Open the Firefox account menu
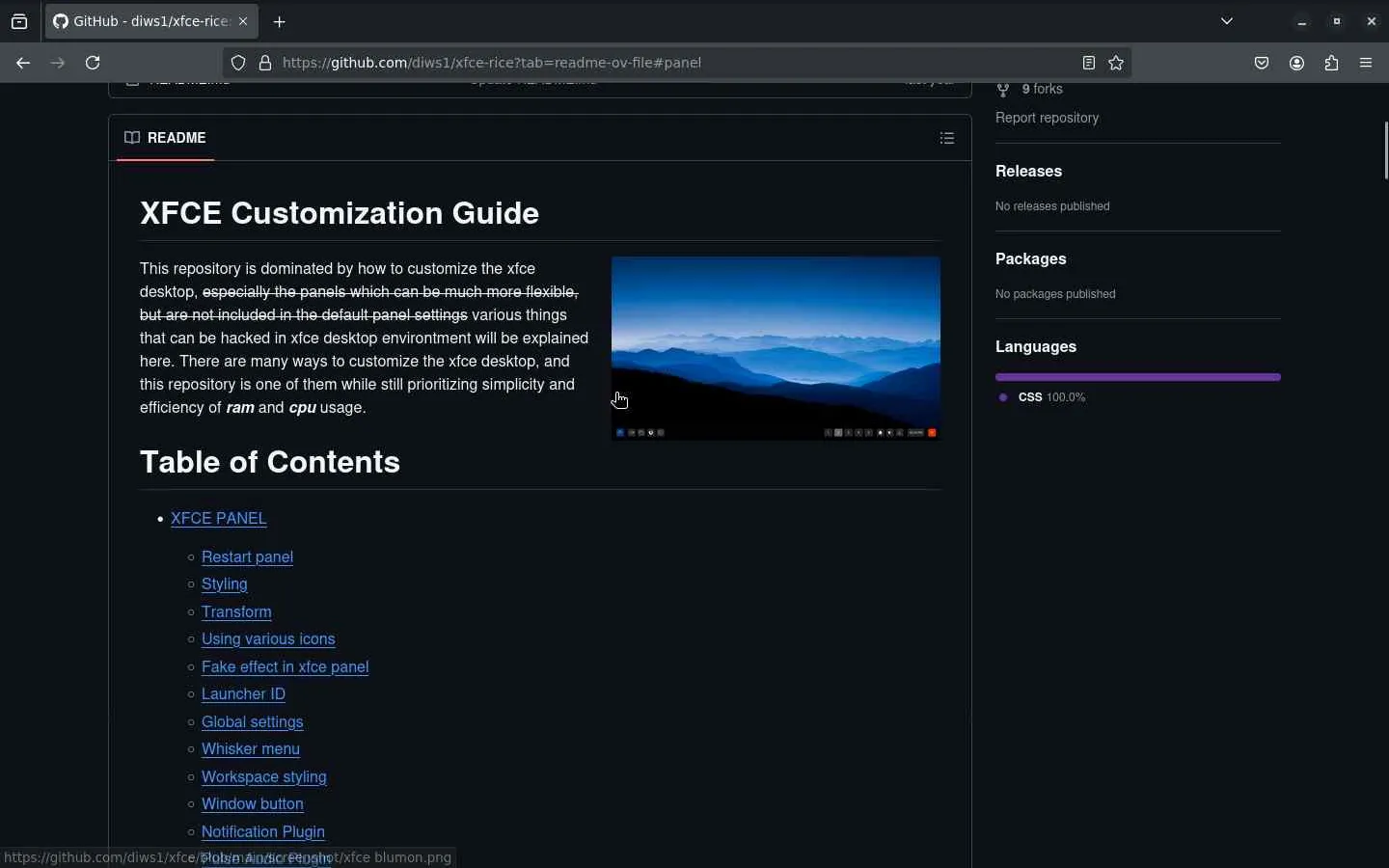The image size is (1389, 868). point(1296,63)
